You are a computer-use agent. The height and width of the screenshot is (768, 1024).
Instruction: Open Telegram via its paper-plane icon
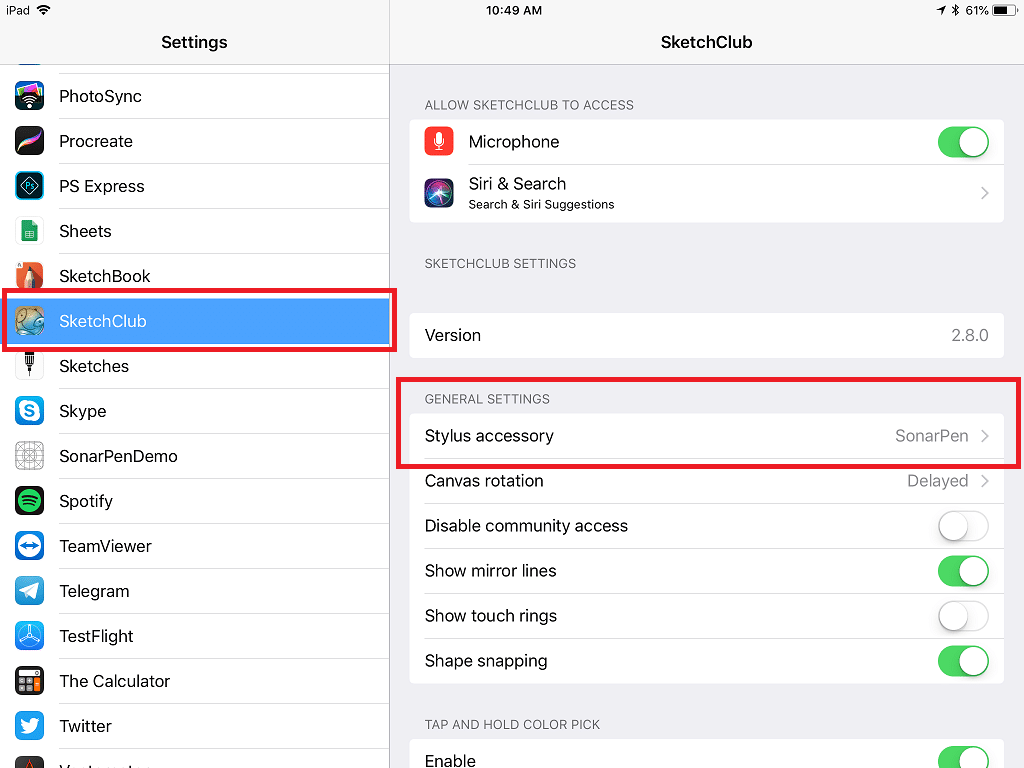click(x=30, y=591)
